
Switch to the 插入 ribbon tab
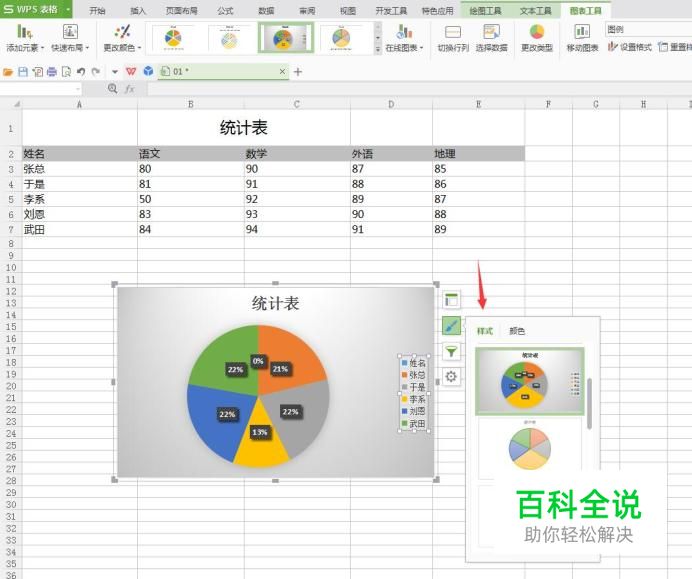138,11
